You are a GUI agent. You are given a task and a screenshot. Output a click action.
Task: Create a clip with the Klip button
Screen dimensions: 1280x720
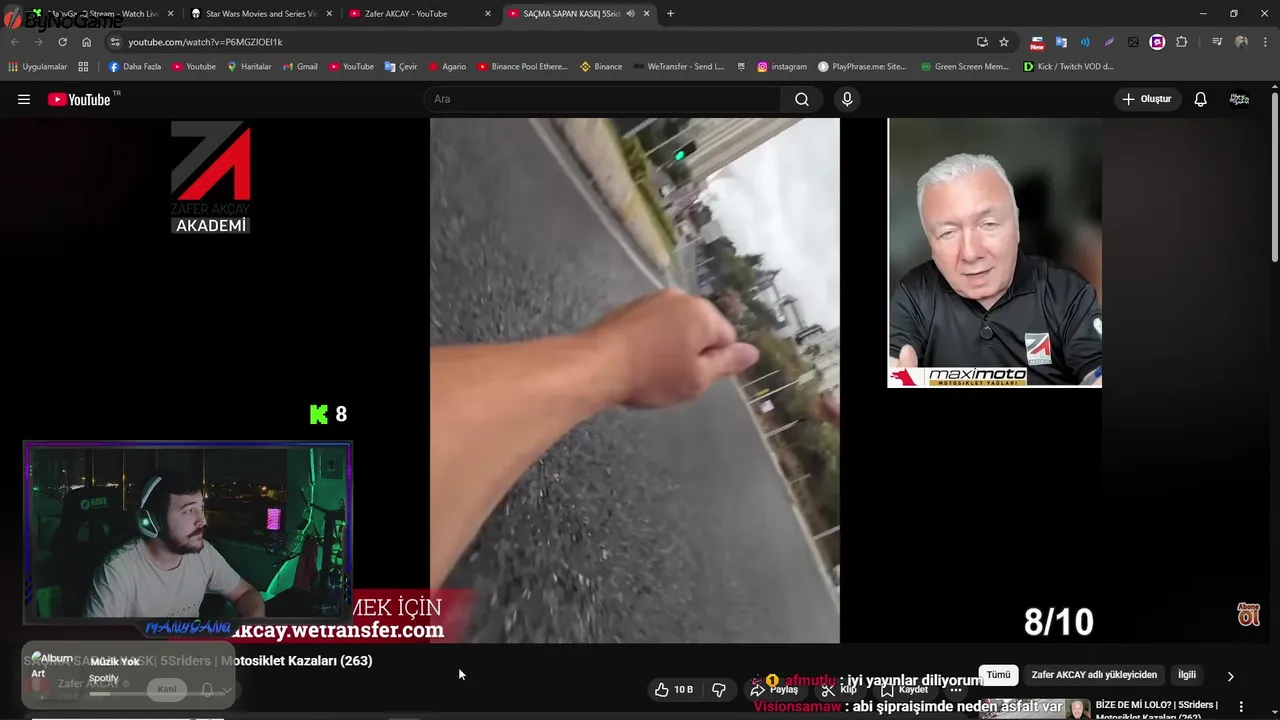838,690
